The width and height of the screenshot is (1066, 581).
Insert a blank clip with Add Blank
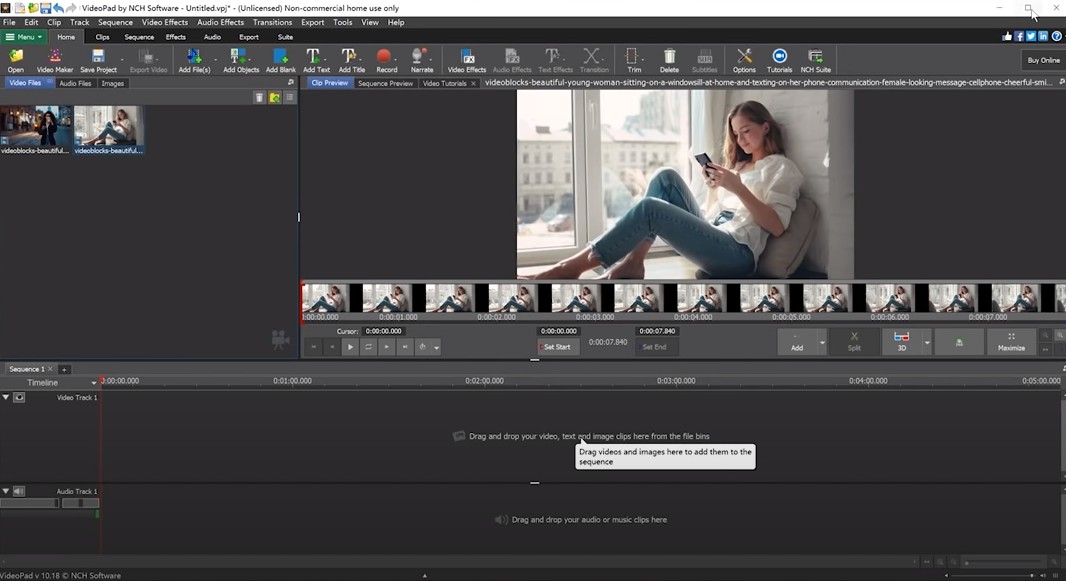click(281, 60)
